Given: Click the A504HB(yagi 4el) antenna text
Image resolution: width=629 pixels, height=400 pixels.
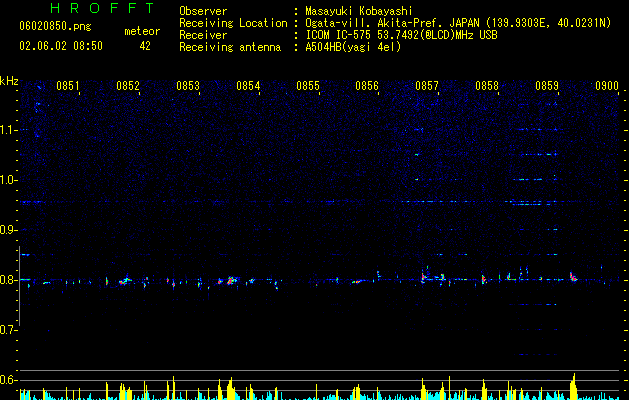Looking at the screenshot, I should (x=353, y=47).
